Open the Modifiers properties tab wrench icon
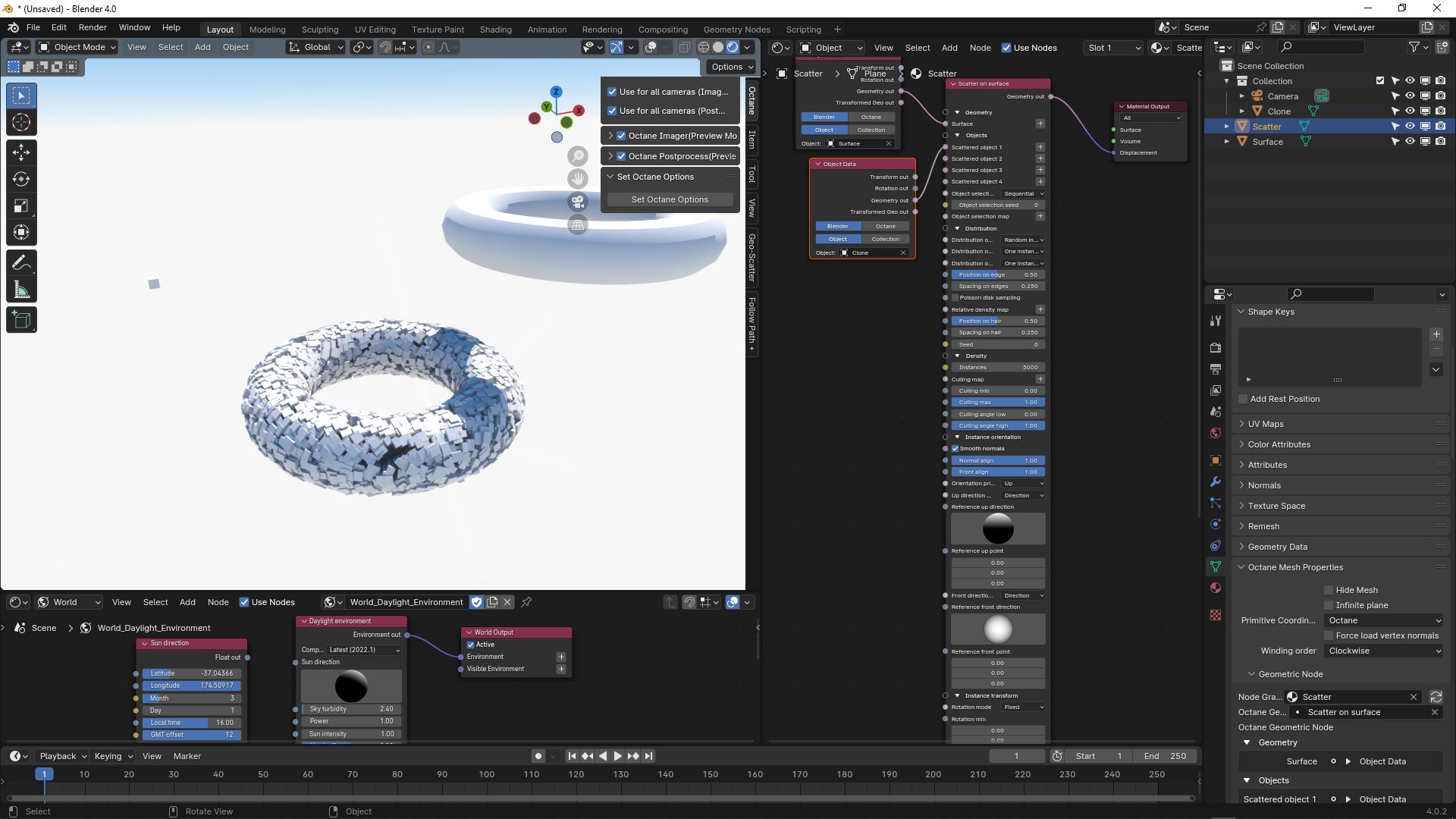The image size is (1456, 819). click(1216, 482)
